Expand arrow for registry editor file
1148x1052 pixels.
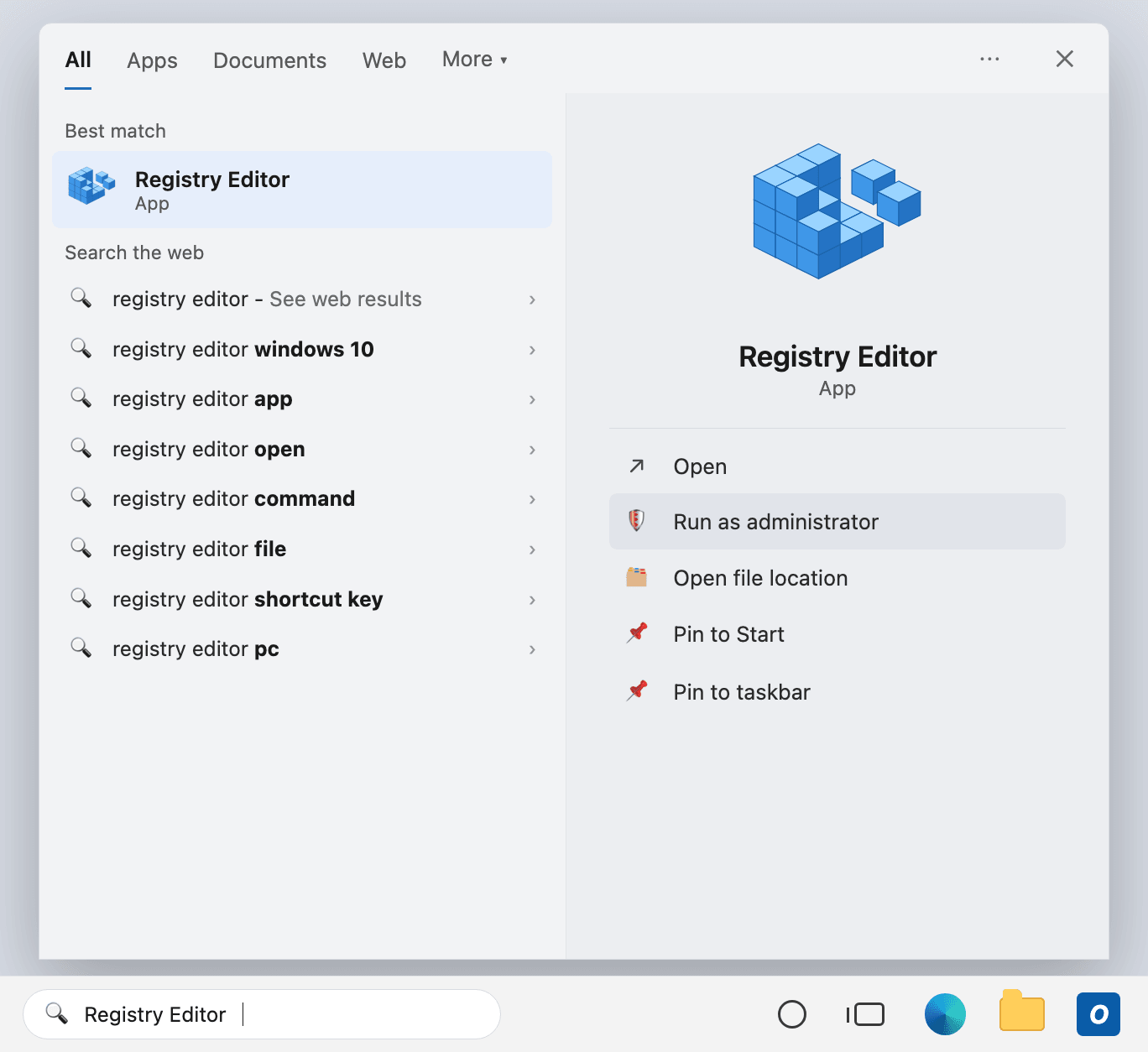532,549
